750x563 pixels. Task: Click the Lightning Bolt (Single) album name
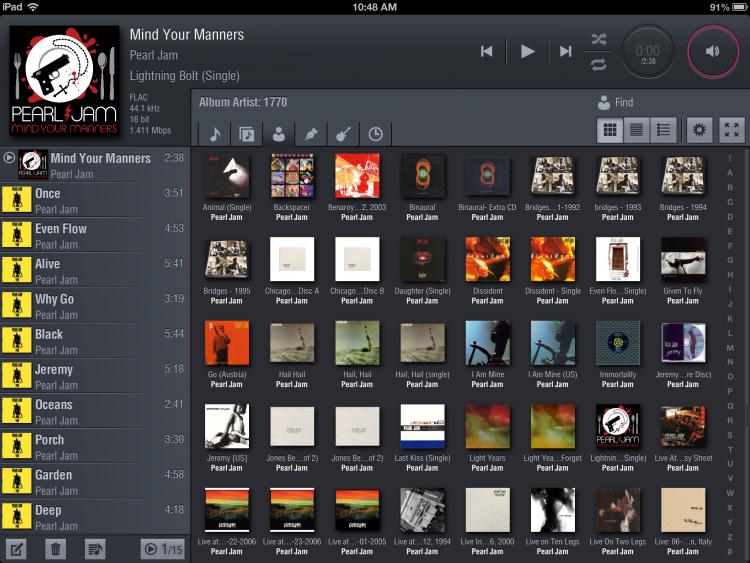click(185, 76)
